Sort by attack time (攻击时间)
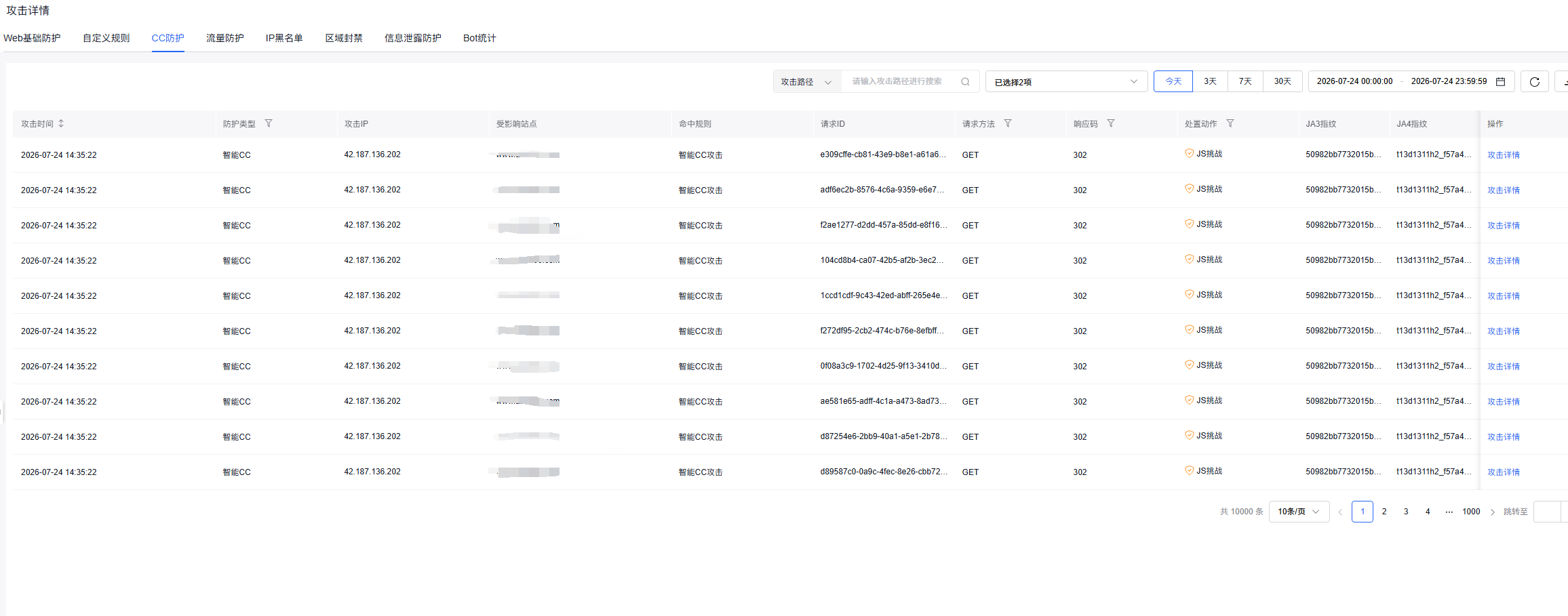This screenshot has height=616, width=1568. 61,123
